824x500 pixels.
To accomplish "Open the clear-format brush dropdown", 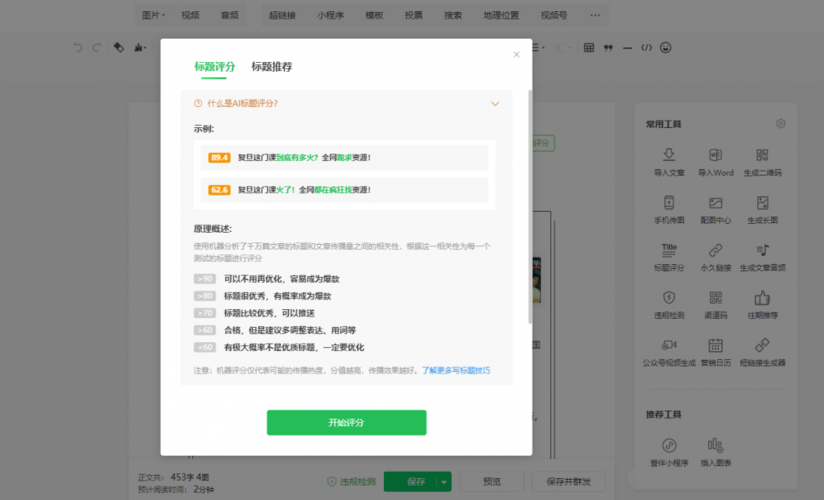I will point(140,48).
